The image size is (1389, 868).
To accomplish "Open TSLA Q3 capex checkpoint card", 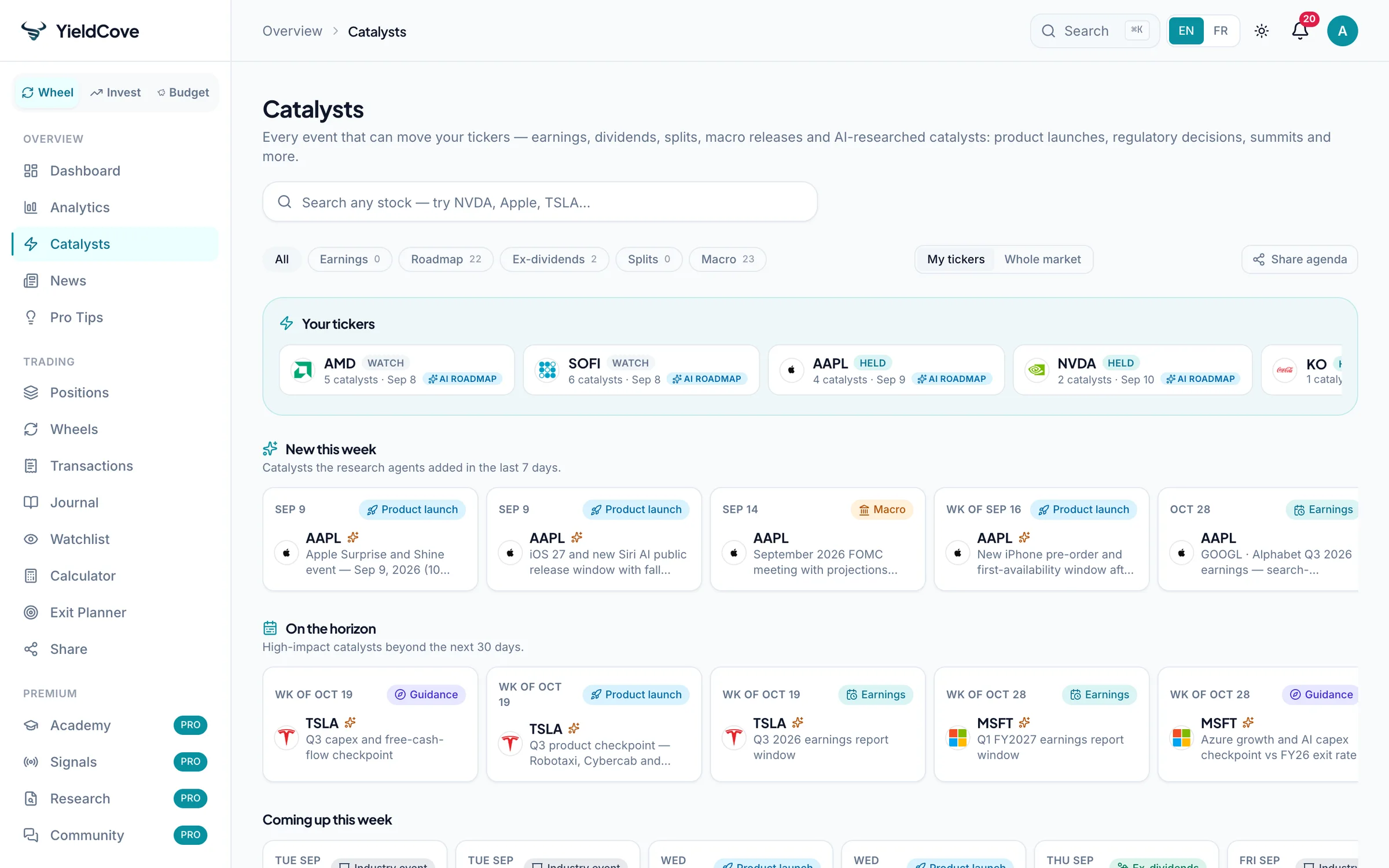I will (370, 724).
